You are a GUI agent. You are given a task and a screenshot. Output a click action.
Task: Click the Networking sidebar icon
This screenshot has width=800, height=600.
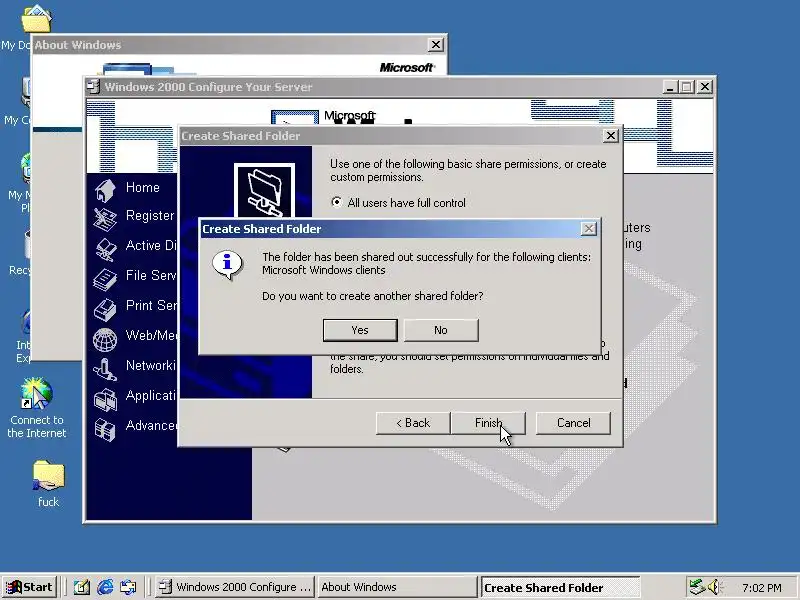(105, 369)
